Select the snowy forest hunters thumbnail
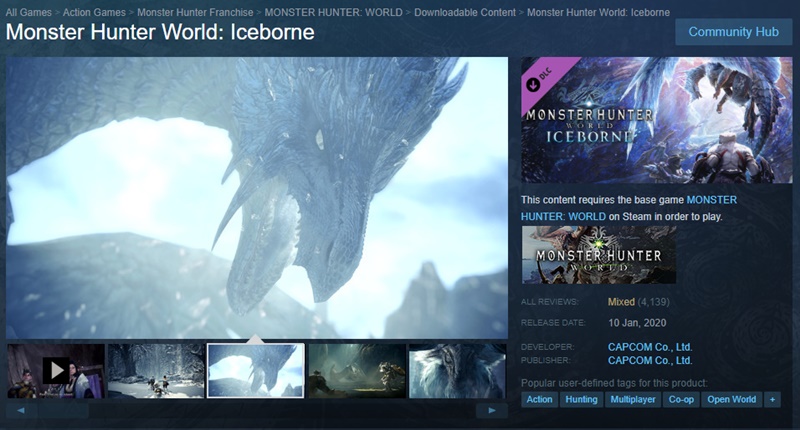Screen dimensions: 800x430 (x=156, y=371)
